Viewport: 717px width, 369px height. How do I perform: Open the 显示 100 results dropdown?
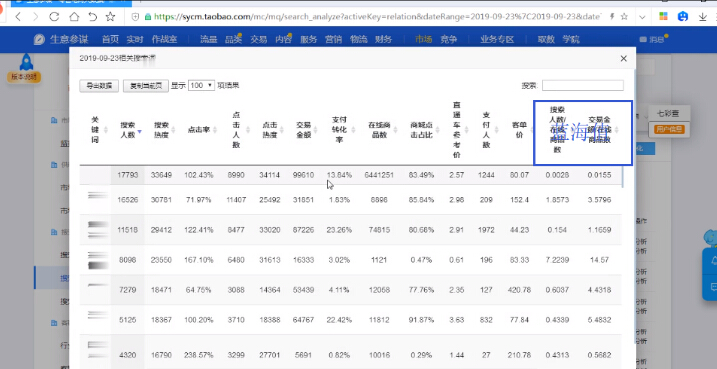201,86
